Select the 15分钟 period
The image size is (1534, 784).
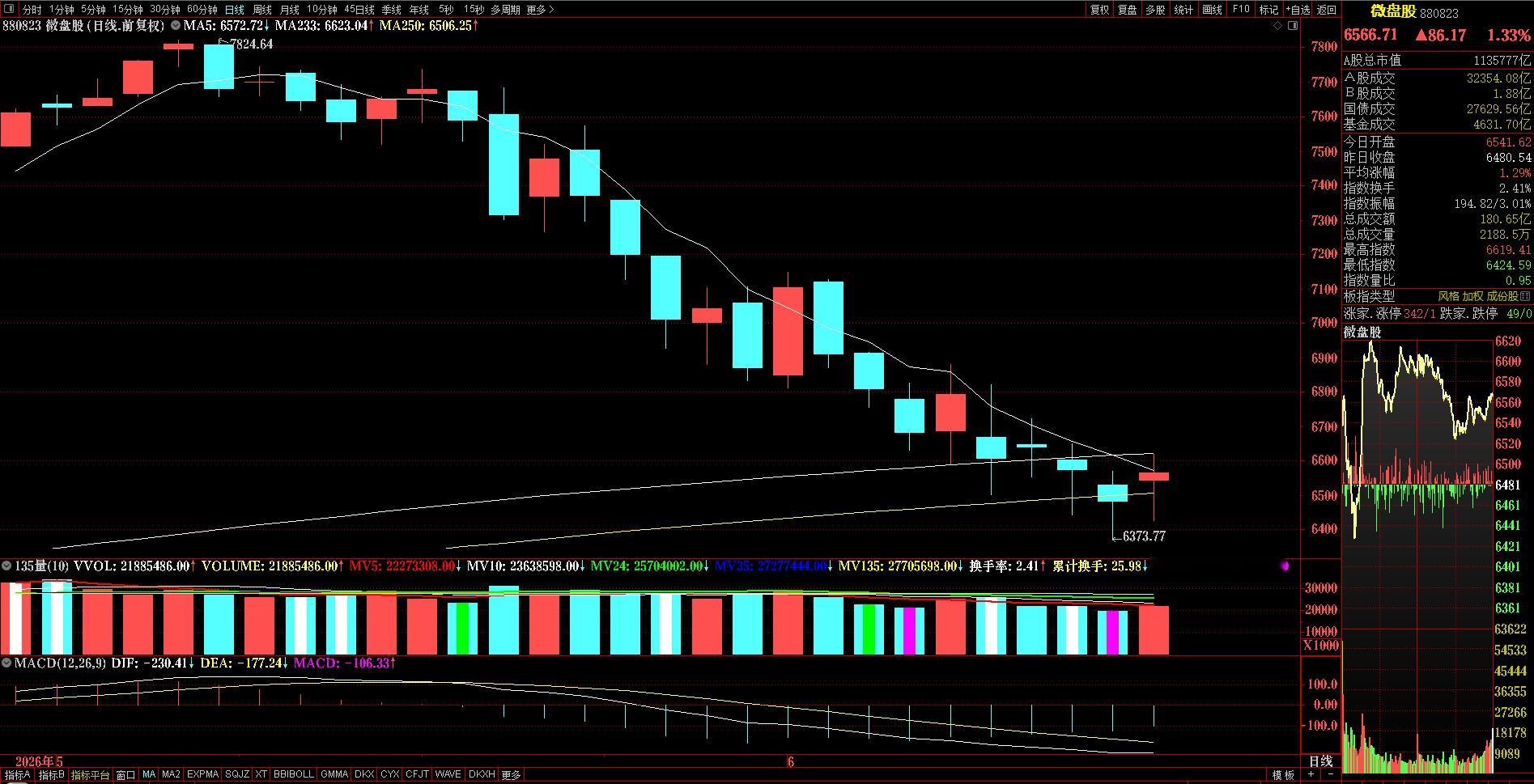coord(127,10)
